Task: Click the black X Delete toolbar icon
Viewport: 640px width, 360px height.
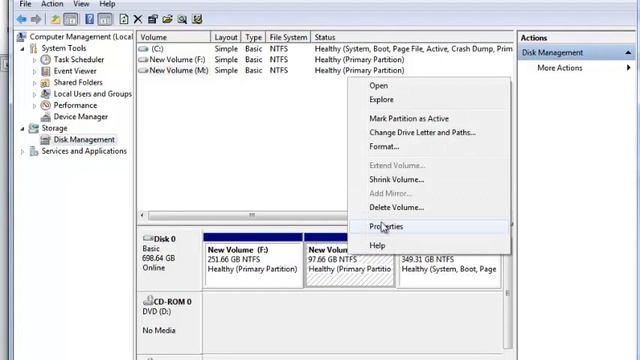Action: coord(138,19)
